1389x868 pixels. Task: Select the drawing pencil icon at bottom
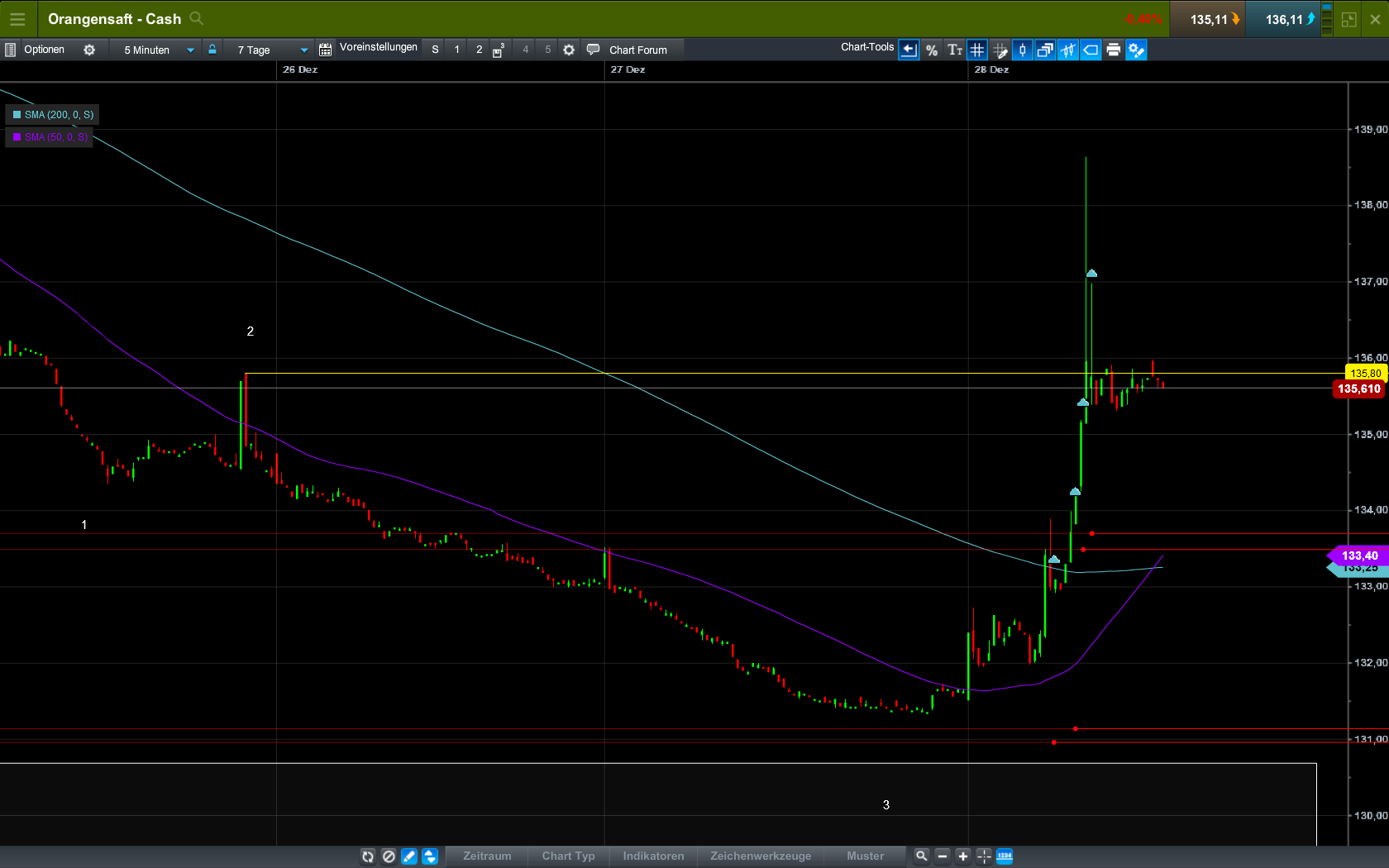tap(409, 856)
